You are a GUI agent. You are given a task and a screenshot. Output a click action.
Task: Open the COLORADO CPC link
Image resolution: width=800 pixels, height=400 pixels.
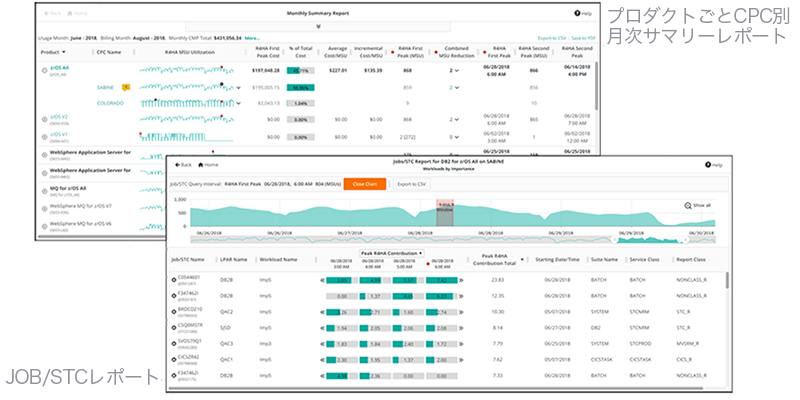pos(110,103)
